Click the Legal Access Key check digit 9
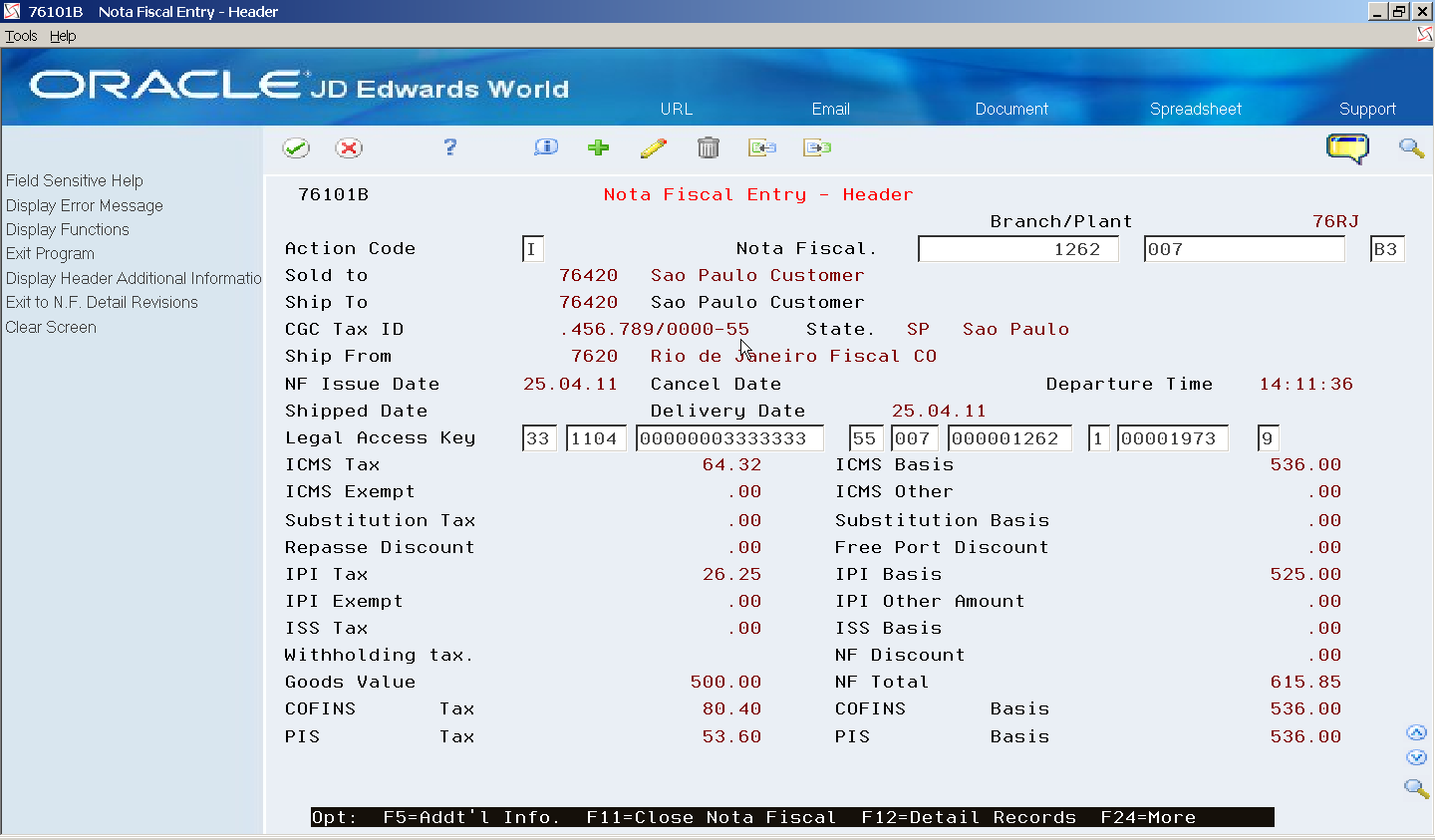The height and width of the screenshot is (840, 1435). [1268, 438]
